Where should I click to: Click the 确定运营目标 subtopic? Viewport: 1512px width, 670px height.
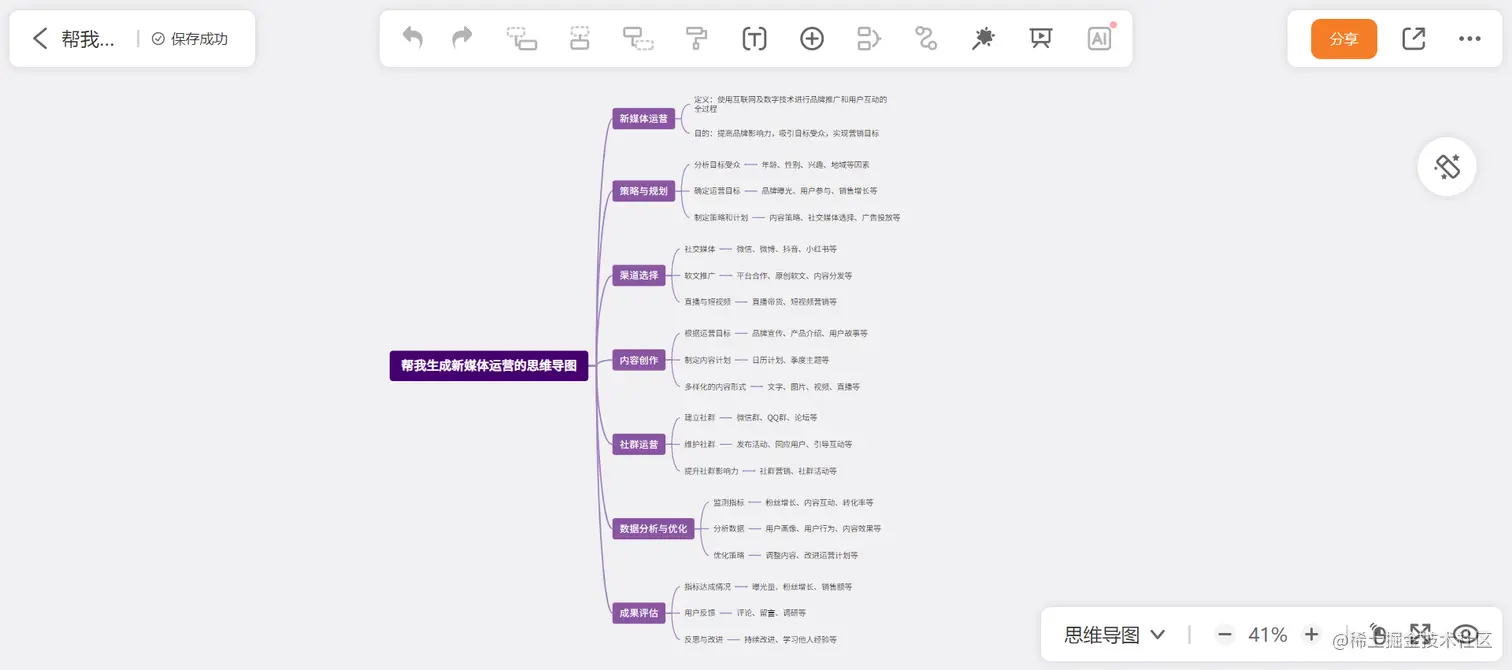point(717,191)
